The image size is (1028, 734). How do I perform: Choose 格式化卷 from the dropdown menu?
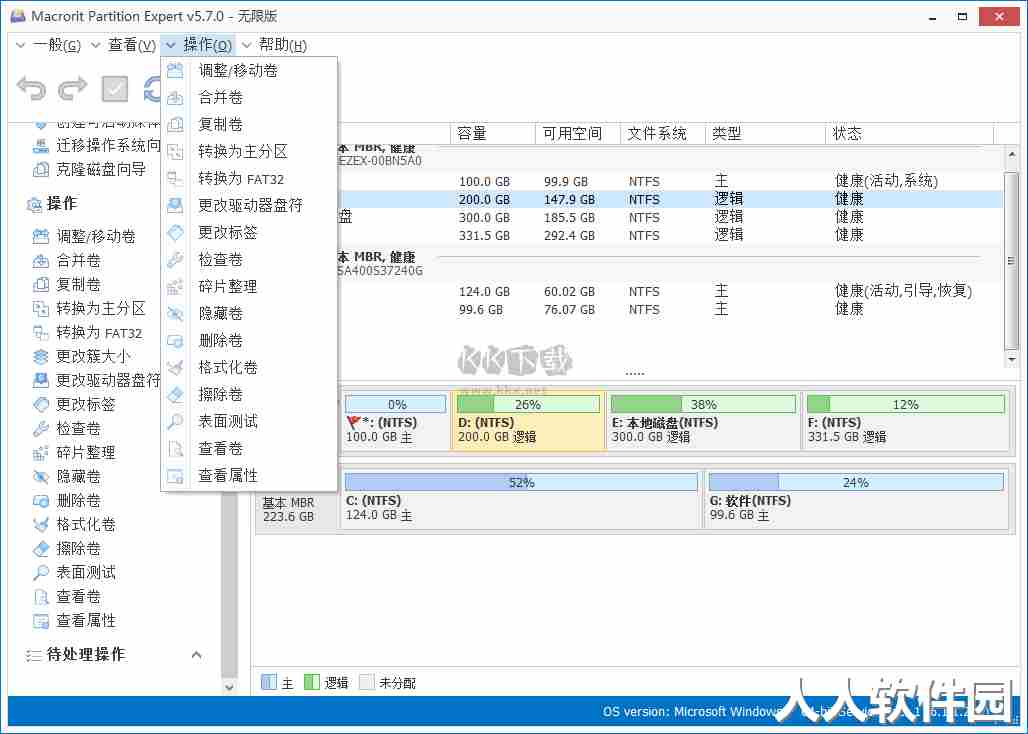(x=228, y=368)
